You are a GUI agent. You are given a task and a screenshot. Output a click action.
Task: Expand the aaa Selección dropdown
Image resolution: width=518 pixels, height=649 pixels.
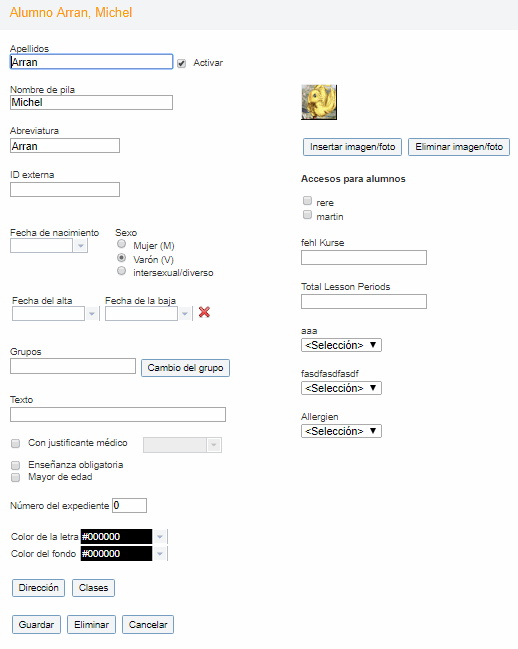(x=341, y=345)
